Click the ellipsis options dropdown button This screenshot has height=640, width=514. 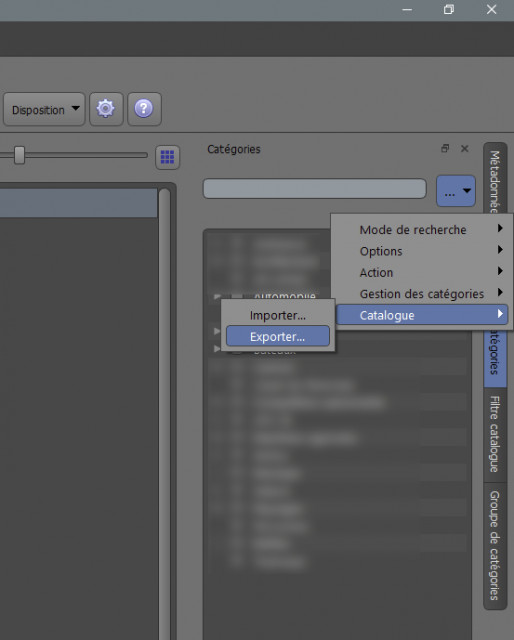point(456,191)
